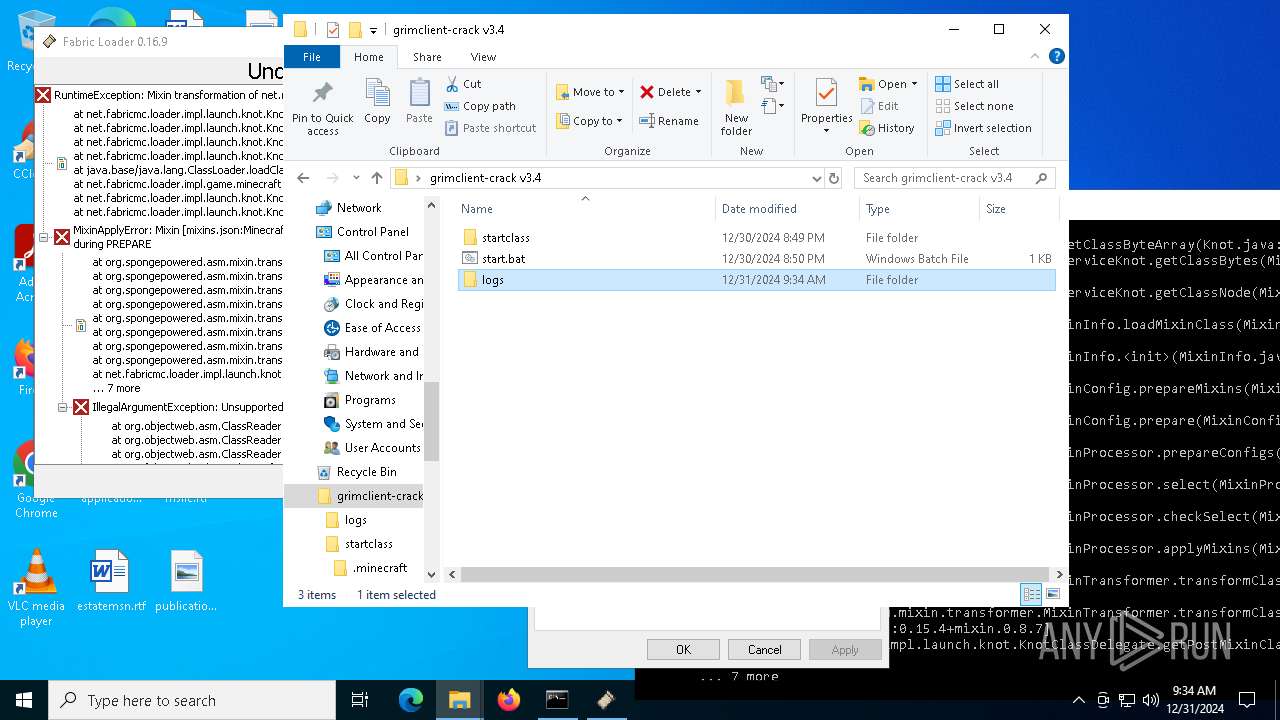The width and height of the screenshot is (1280, 720).
Task: Expand the Open button's dropdown arrow
Action: click(x=914, y=84)
